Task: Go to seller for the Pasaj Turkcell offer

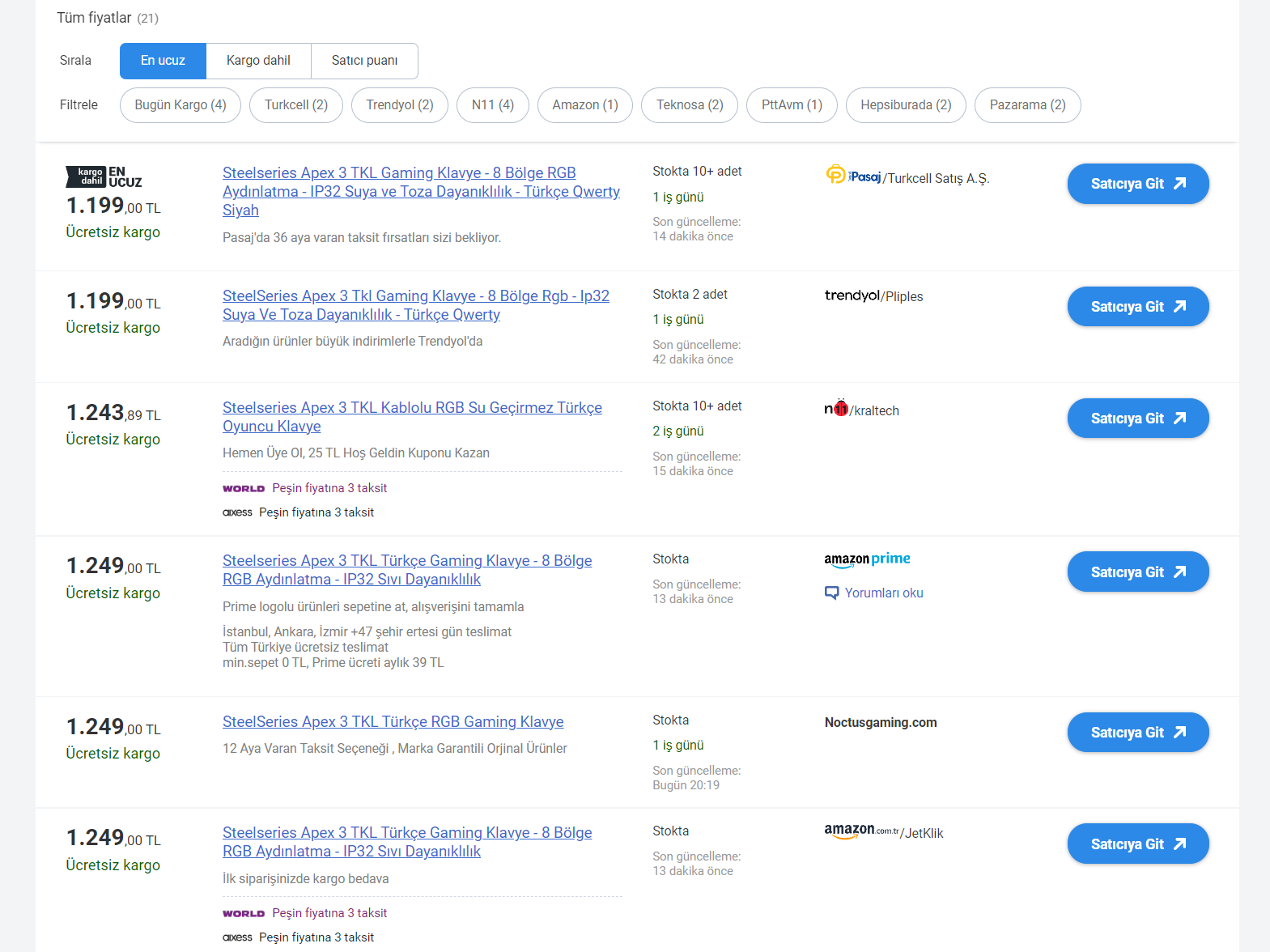Action: point(1137,184)
